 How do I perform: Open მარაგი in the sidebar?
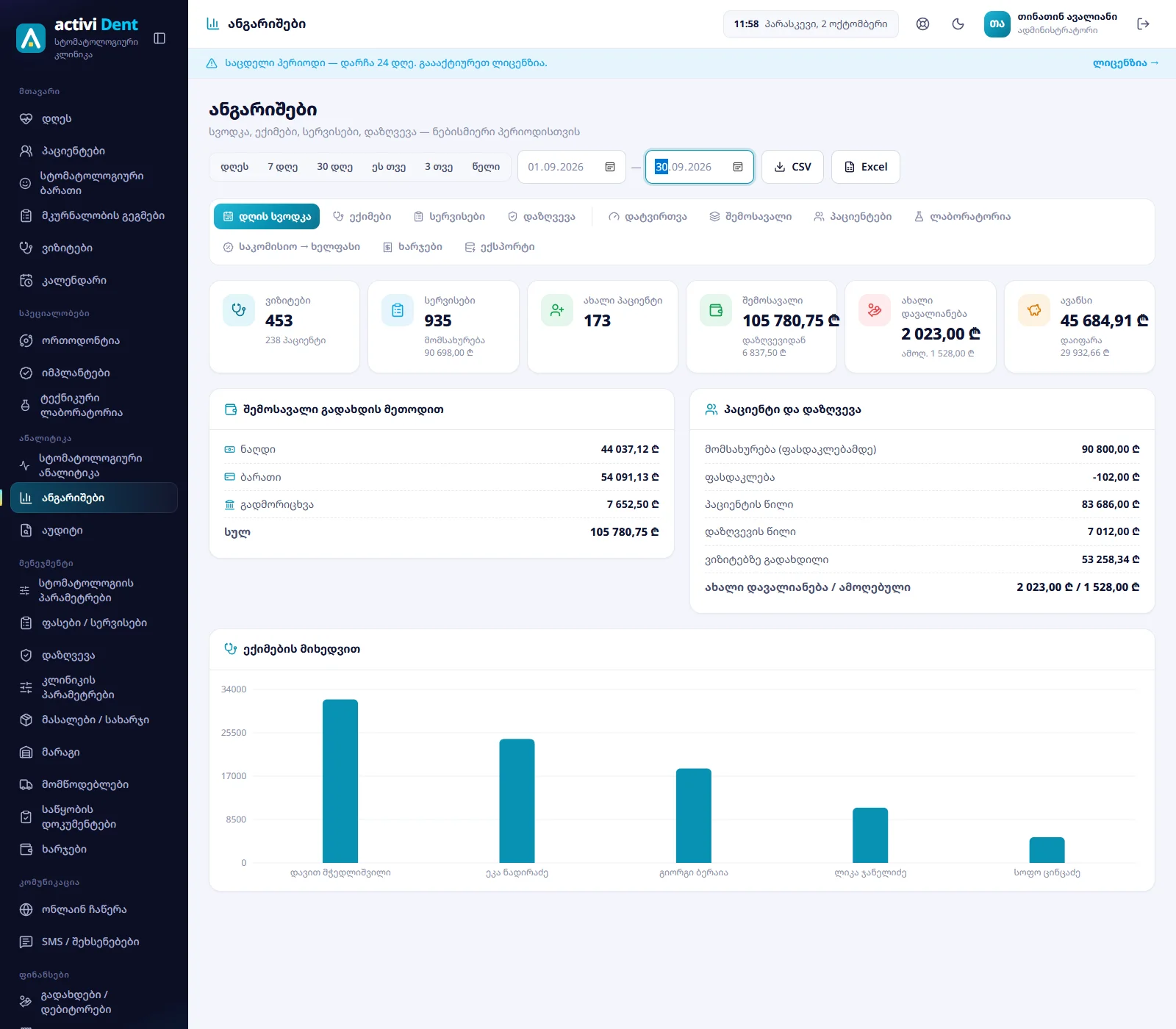tap(94, 753)
